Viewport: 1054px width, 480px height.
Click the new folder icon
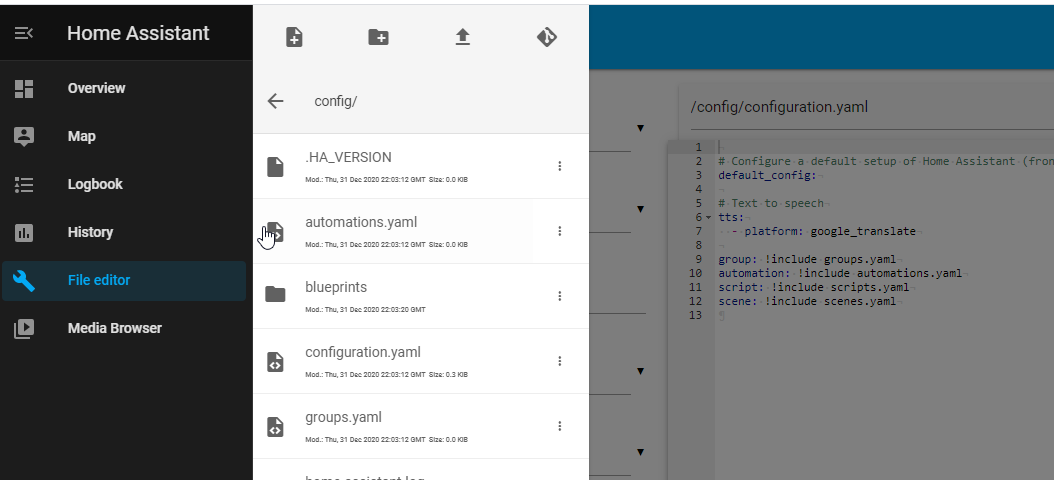click(x=378, y=37)
